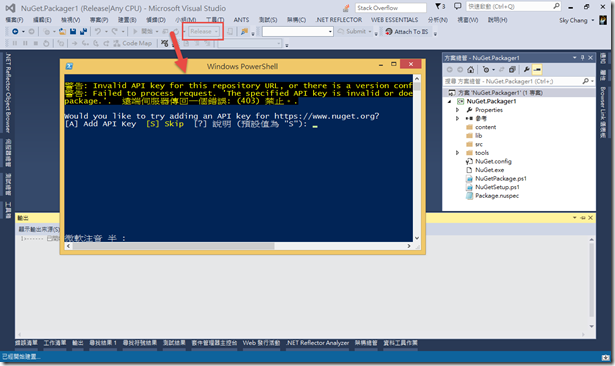This screenshot has width=615, height=366.
Task: Expand the tools folder
Action: click(x=457, y=153)
